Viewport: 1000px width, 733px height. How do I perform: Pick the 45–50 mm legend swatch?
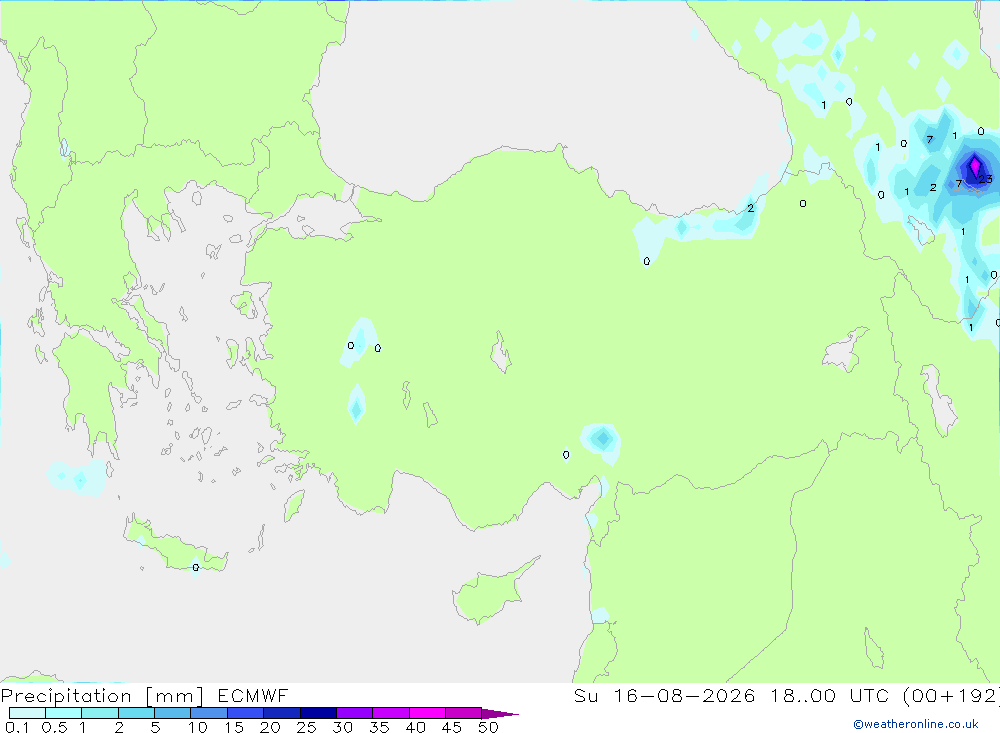point(464,713)
